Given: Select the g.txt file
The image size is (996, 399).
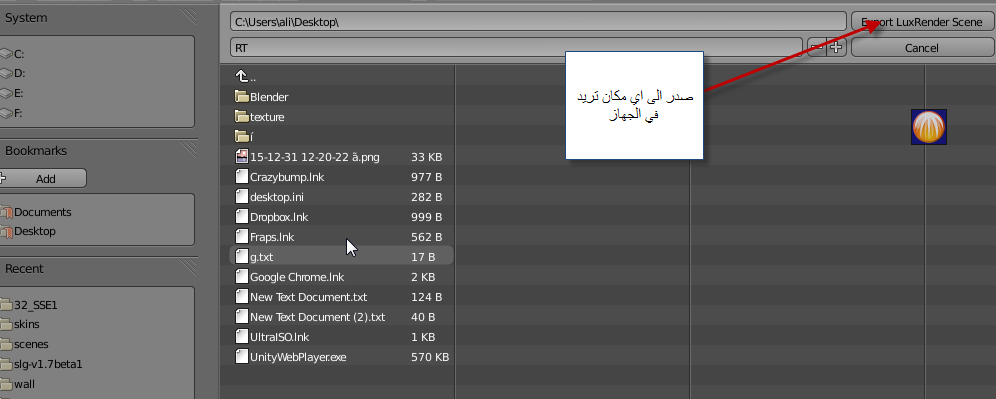Looking at the screenshot, I should 342,257.
